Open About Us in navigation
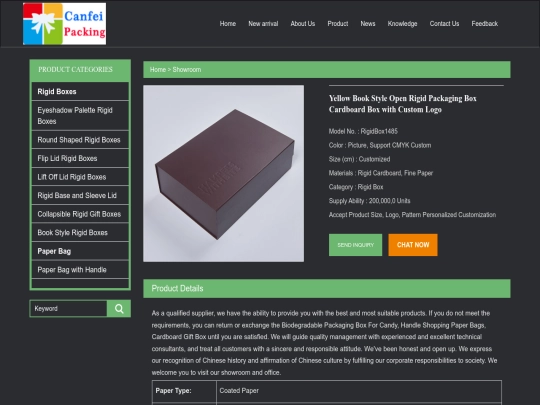This screenshot has height=405, width=540. pyautogui.click(x=303, y=24)
